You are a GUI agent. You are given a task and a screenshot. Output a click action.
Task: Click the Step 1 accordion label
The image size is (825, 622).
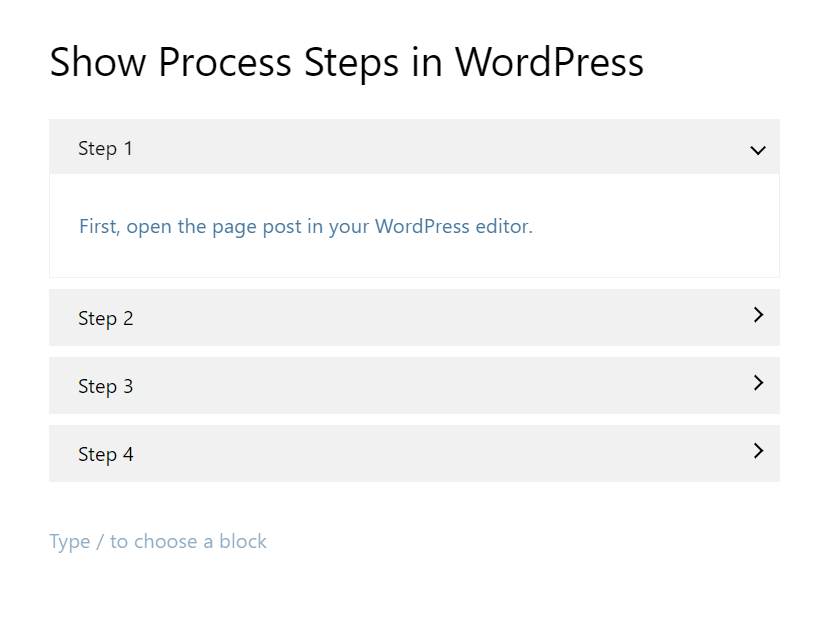point(105,149)
